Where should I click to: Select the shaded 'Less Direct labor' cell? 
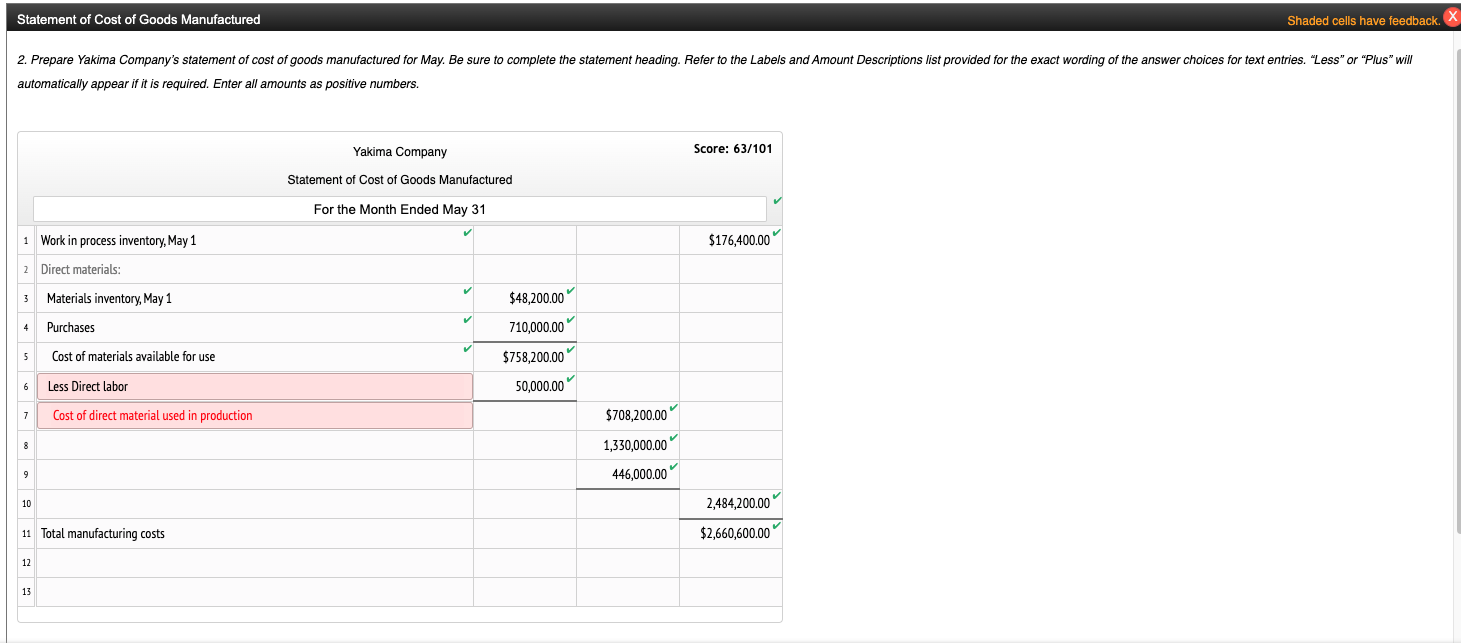[255, 386]
